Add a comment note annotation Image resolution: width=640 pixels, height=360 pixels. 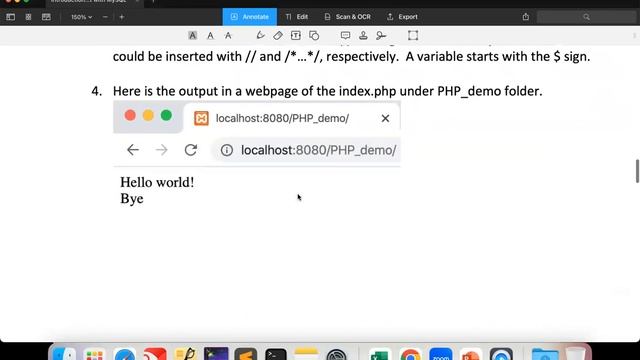(x=345, y=36)
